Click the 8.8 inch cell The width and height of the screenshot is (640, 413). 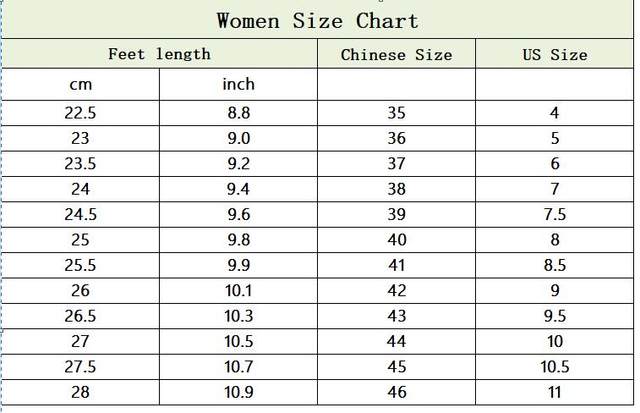[x=238, y=113]
